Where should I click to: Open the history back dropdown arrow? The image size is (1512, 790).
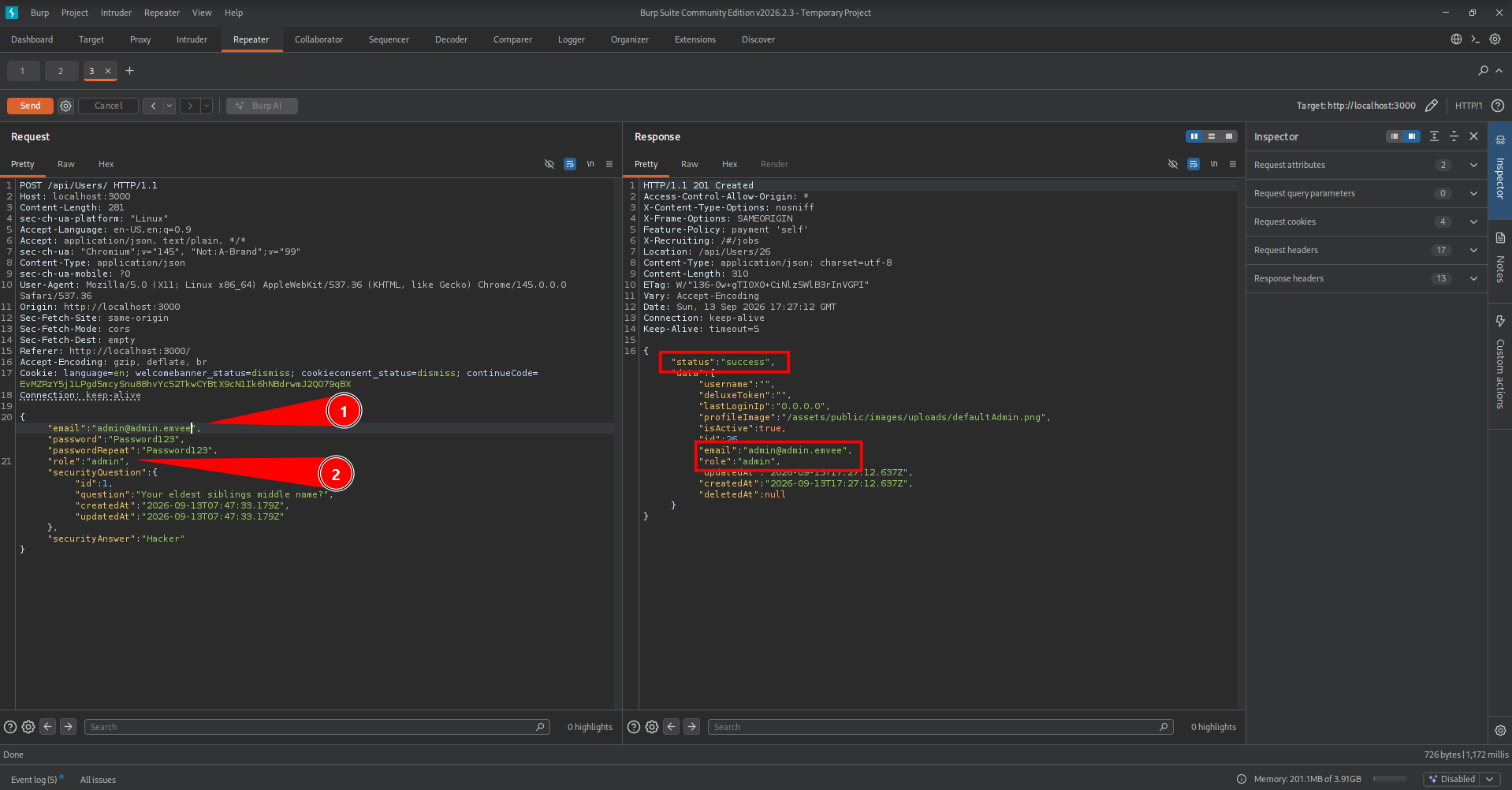click(169, 106)
